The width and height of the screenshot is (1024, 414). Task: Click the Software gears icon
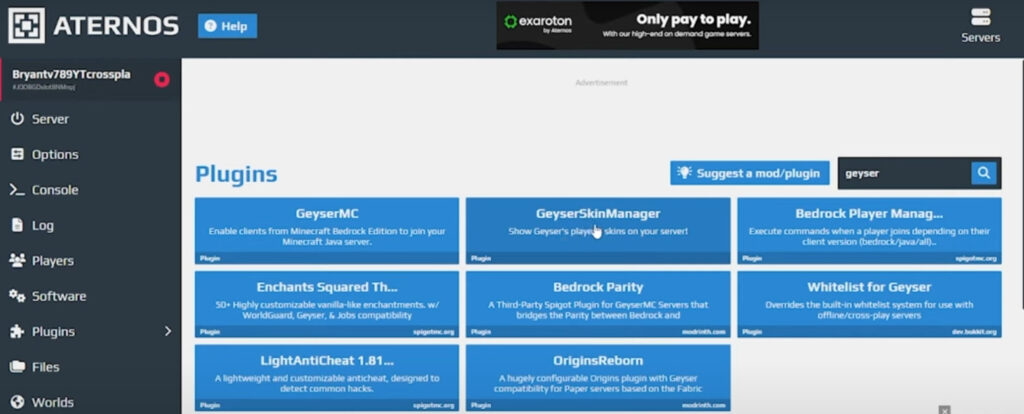tap(17, 296)
